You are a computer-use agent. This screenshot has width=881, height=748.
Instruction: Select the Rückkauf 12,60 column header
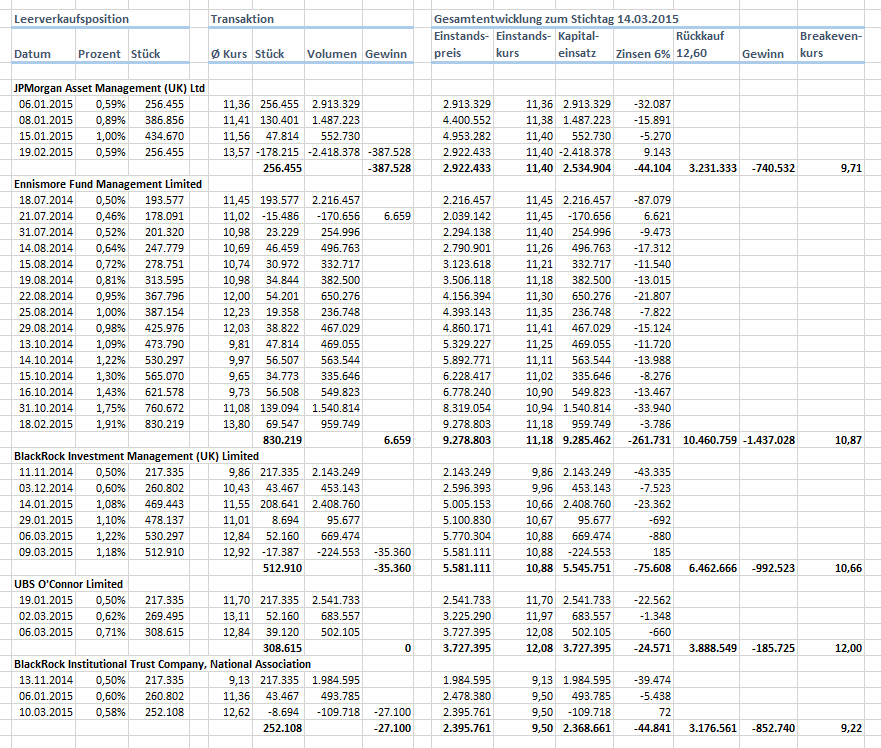[x=700, y=44]
